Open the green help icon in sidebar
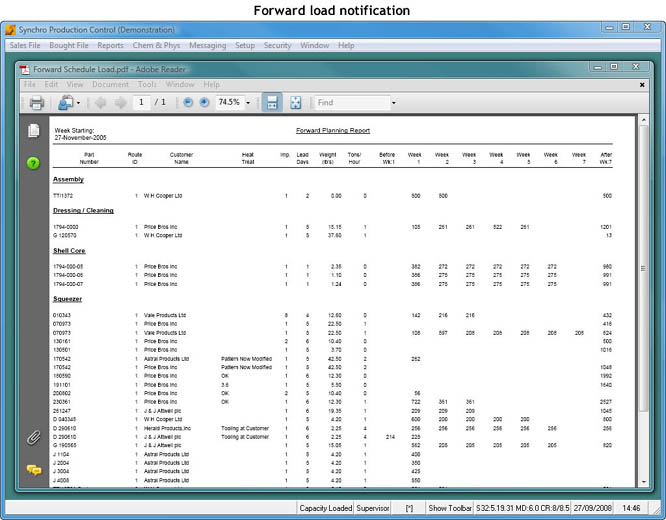 pyautogui.click(x=33, y=163)
